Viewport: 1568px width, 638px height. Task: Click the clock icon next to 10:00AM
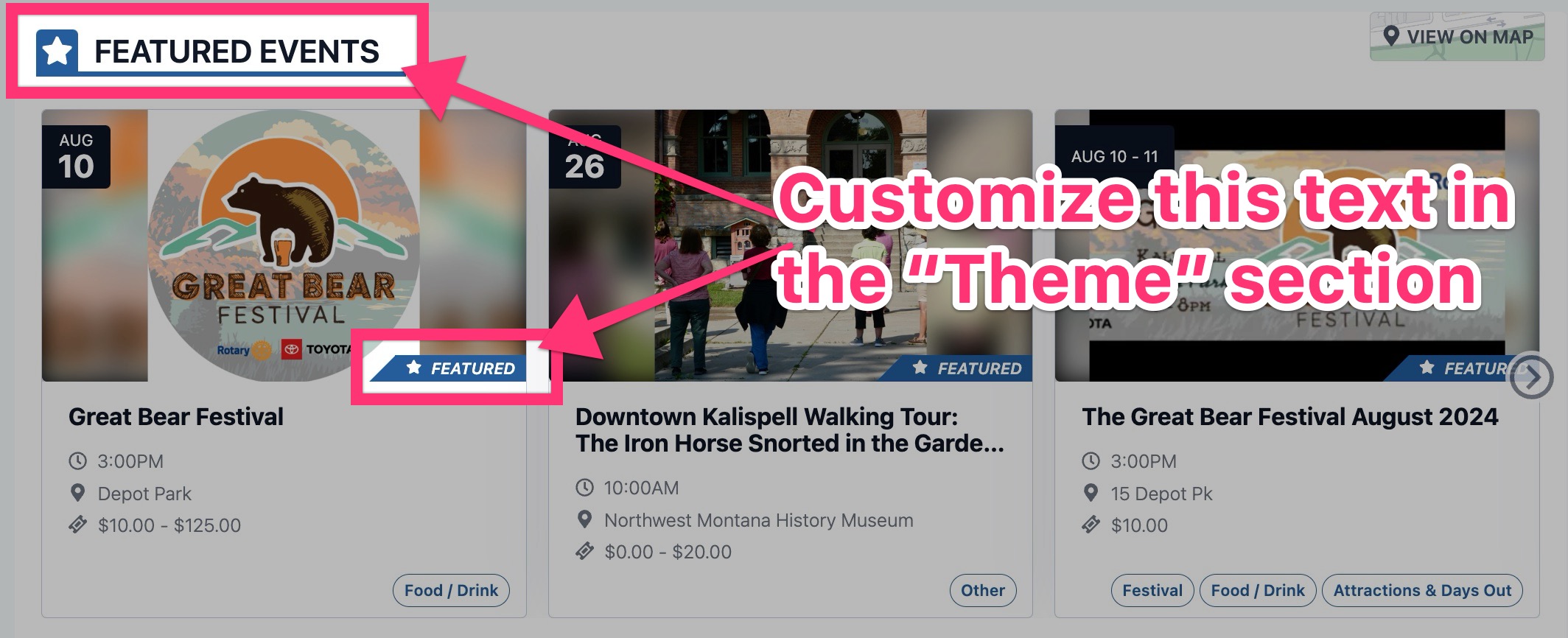pyautogui.click(x=586, y=487)
